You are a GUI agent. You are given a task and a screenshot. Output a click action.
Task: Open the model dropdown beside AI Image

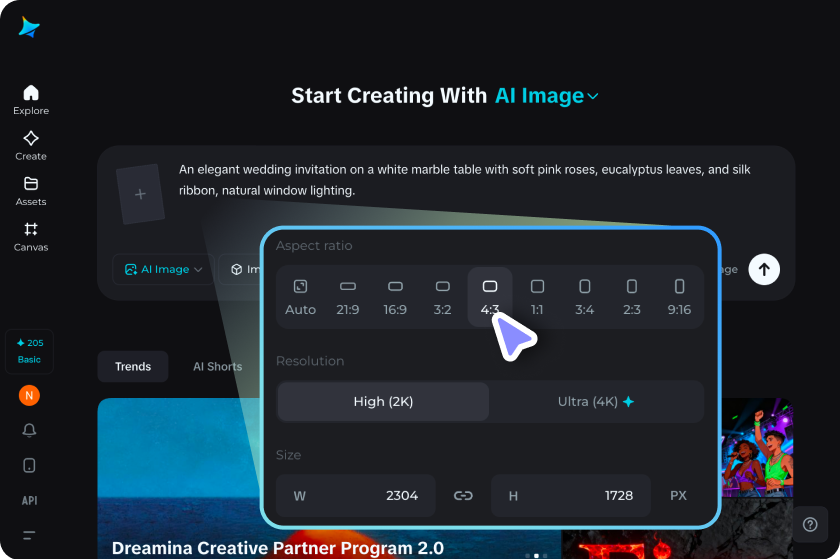[240, 269]
